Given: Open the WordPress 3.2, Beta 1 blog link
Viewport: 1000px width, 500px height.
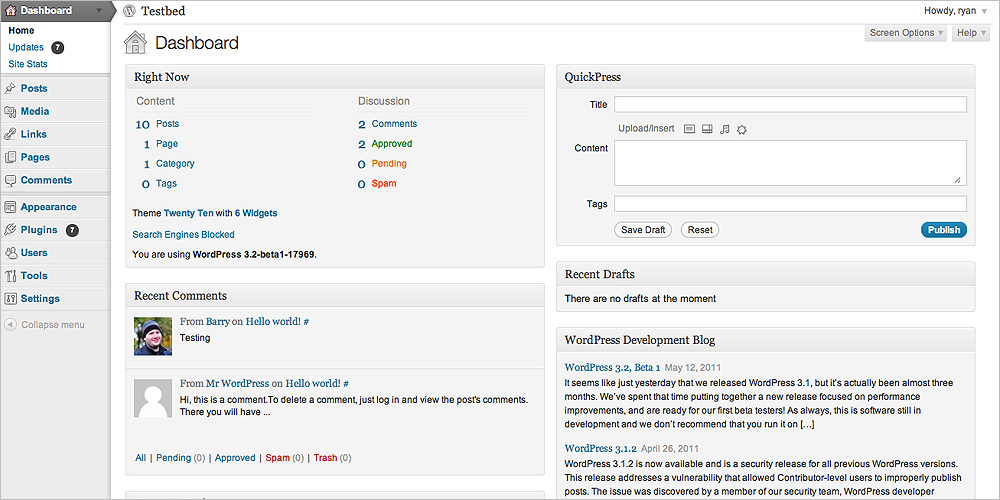Looking at the screenshot, I should (x=612, y=367).
